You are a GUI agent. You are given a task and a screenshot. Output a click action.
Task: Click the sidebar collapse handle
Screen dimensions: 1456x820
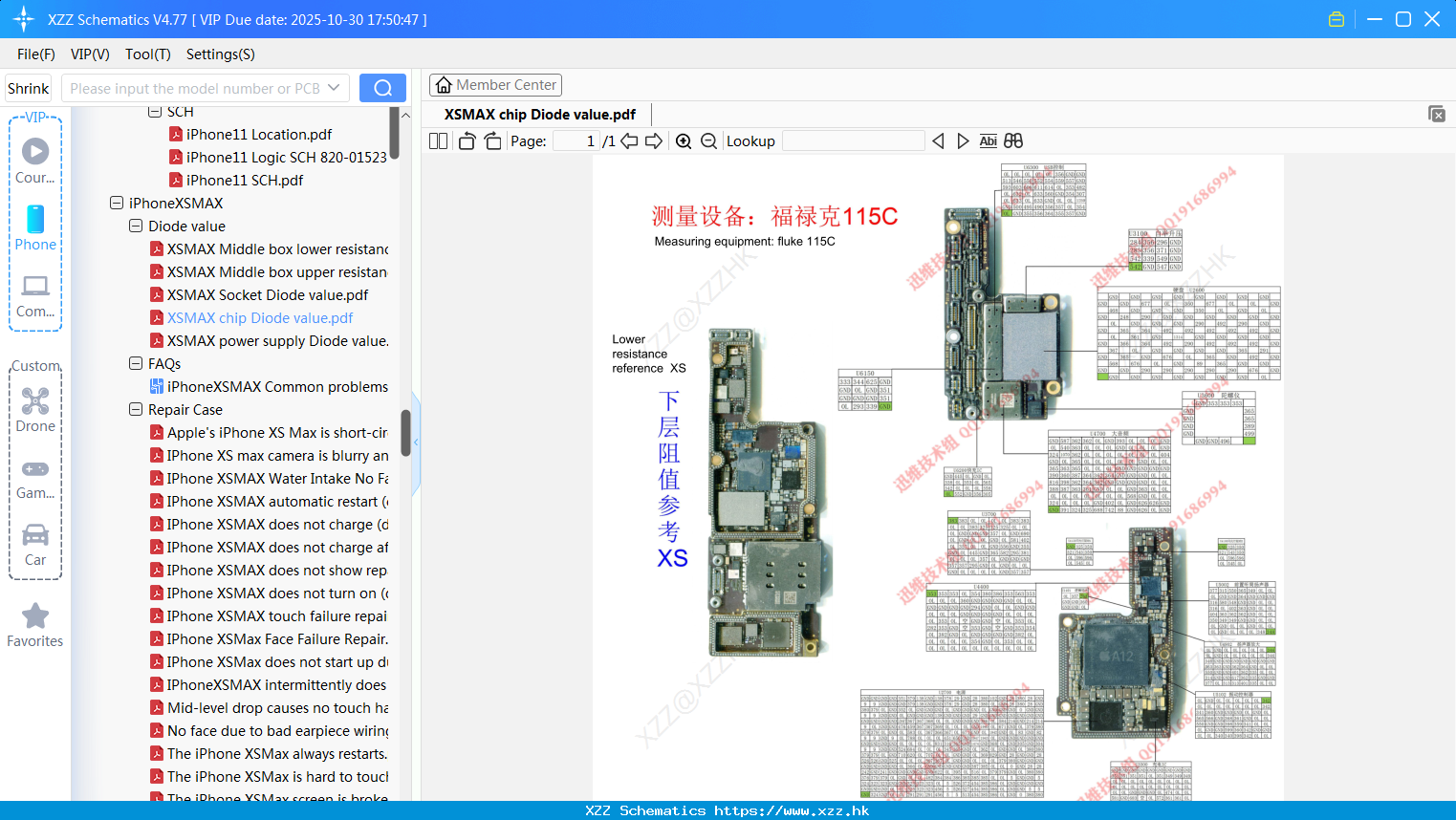click(416, 442)
